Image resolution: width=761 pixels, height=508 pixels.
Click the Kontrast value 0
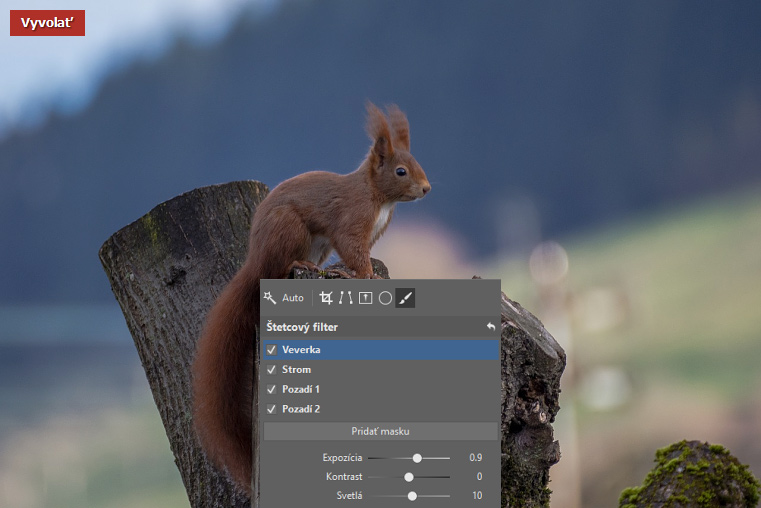tap(480, 476)
